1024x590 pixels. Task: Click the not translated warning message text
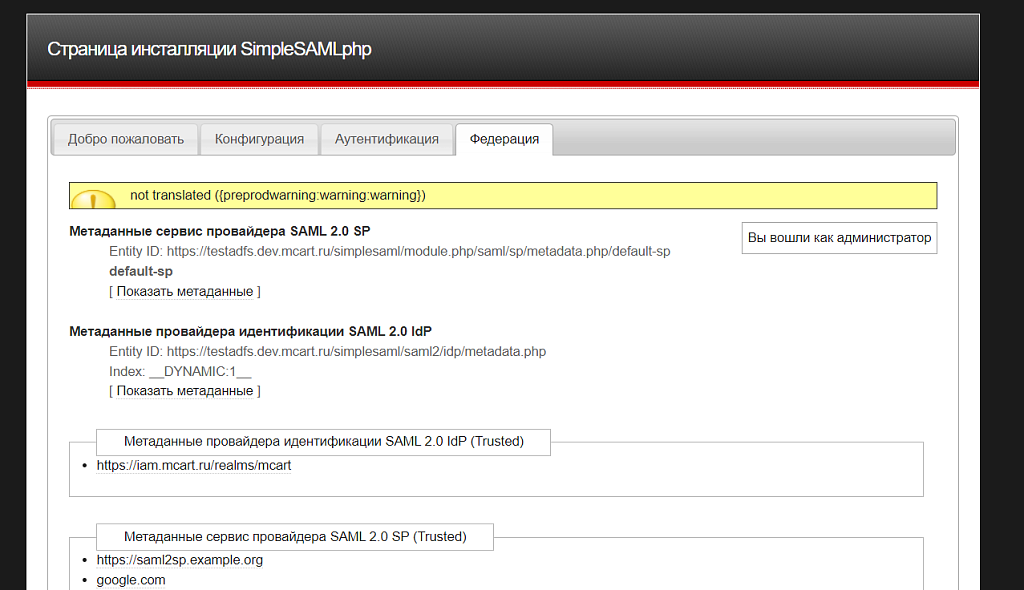(290, 196)
